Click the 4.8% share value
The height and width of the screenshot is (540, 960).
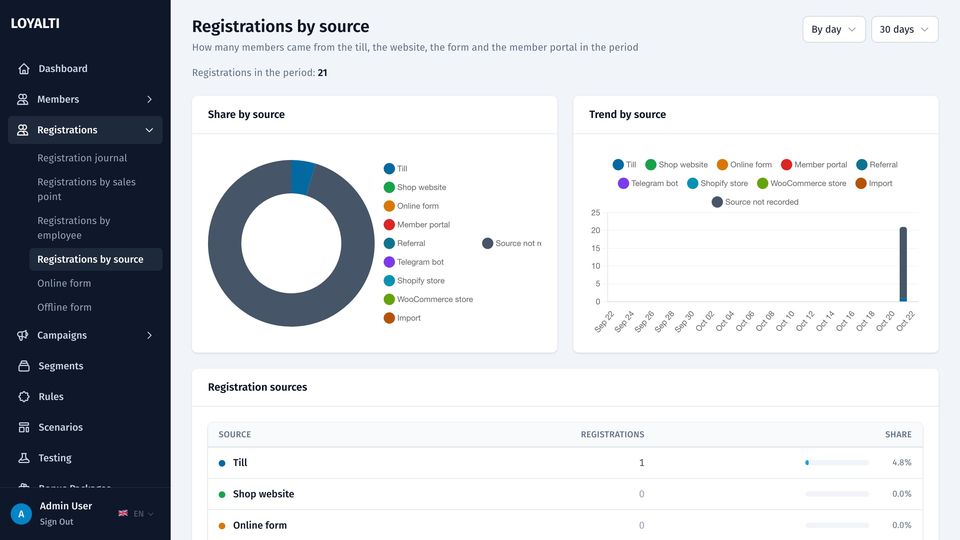pos(902,463)
